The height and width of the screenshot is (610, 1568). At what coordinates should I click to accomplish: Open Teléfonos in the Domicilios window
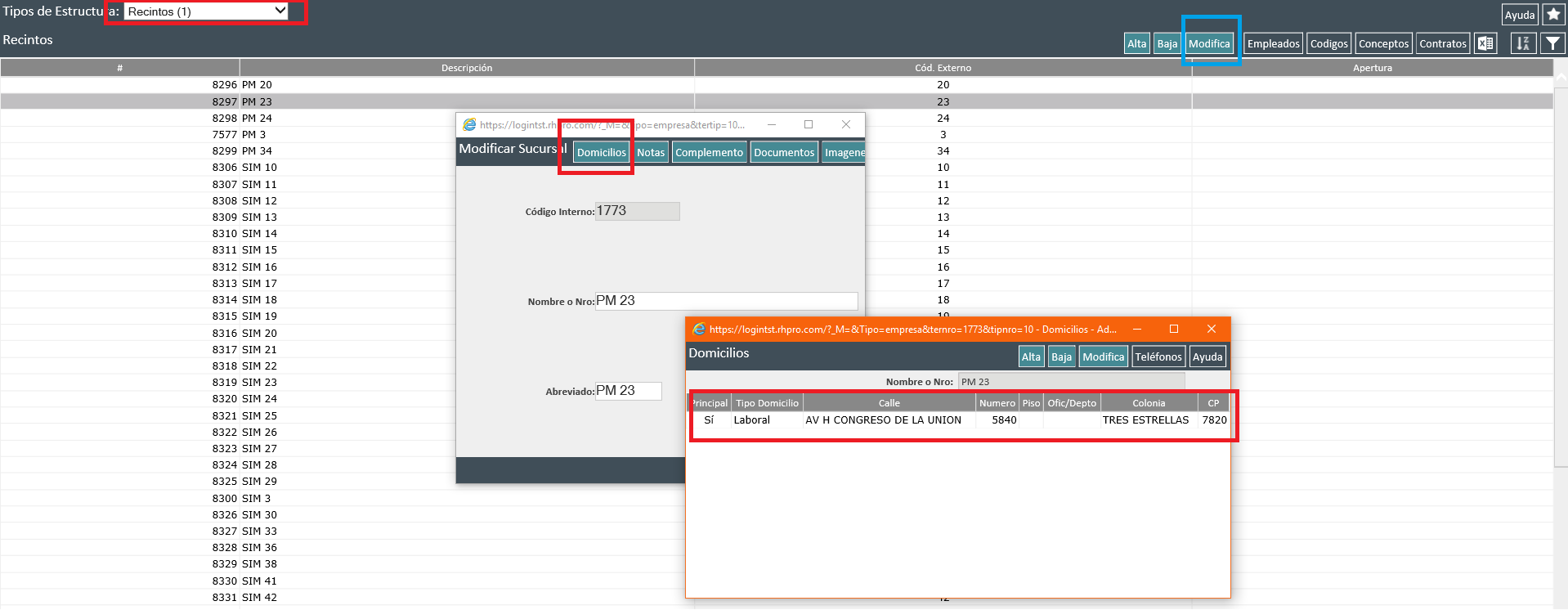click(1158, 357)
